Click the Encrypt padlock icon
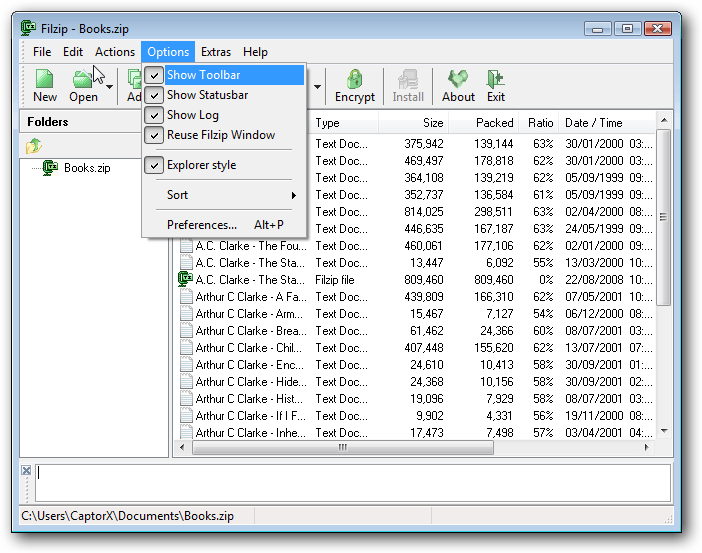 [x=355, y=79]
